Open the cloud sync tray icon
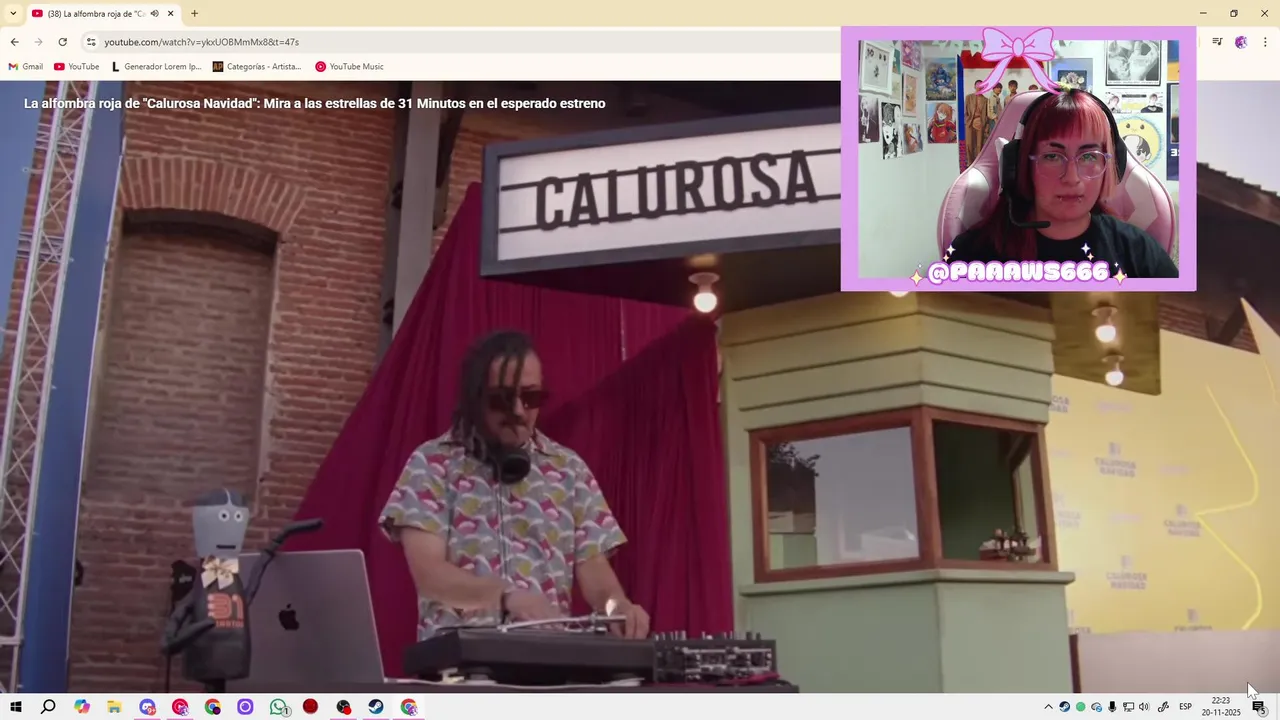 [x=1096, y=707]
